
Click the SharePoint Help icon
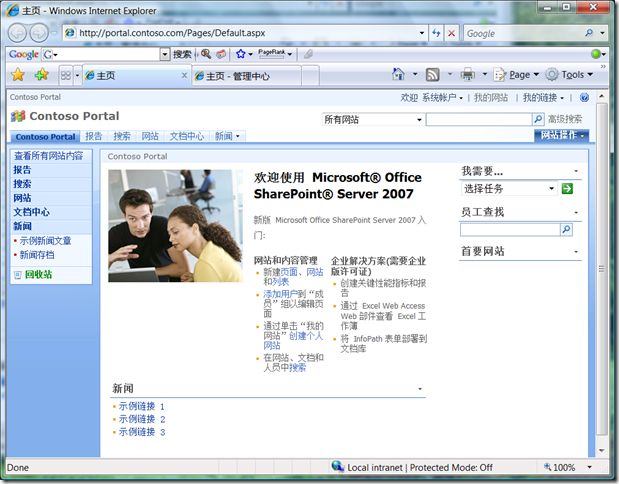[585, 97]
